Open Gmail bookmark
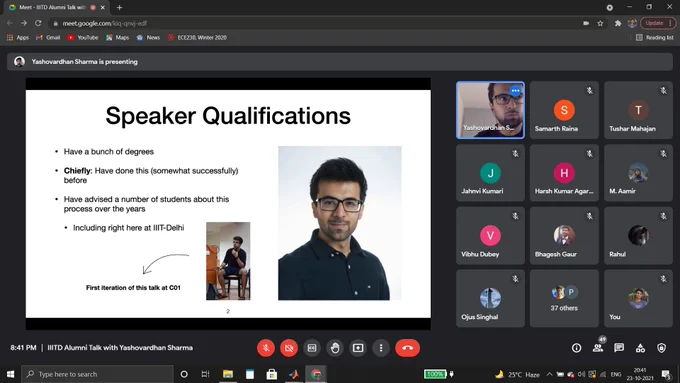This screenshot has height=383, width=680. point(48,38)
